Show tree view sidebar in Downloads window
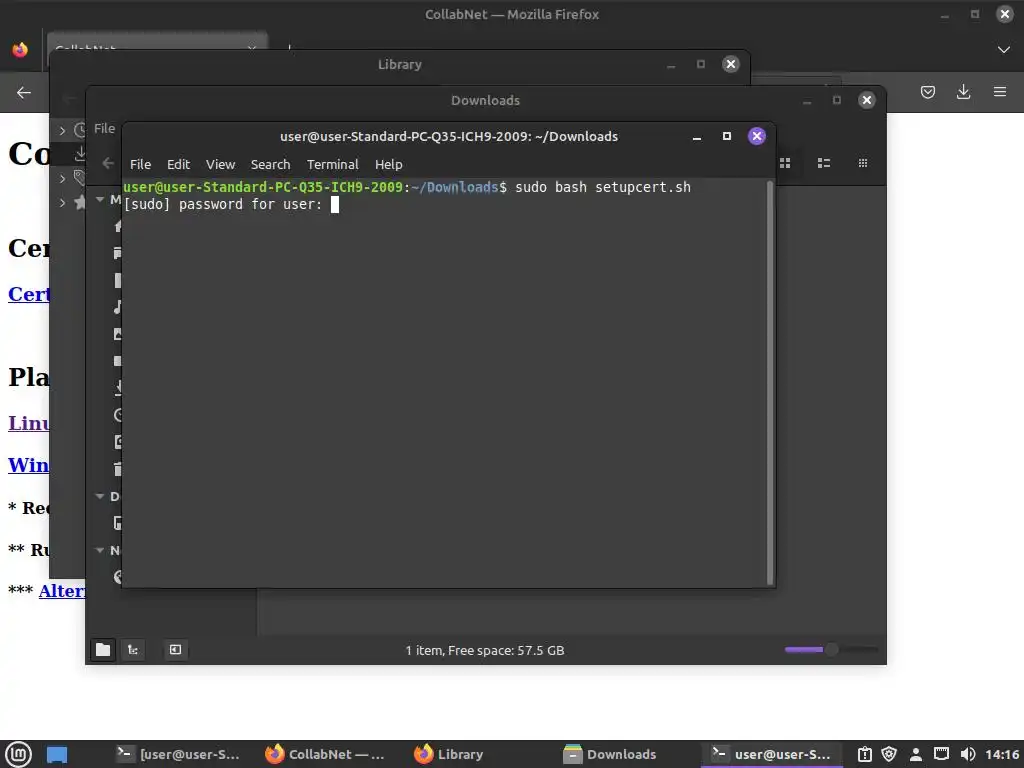1024x768 pixels. pyautogui.click(x=133, y=649)
